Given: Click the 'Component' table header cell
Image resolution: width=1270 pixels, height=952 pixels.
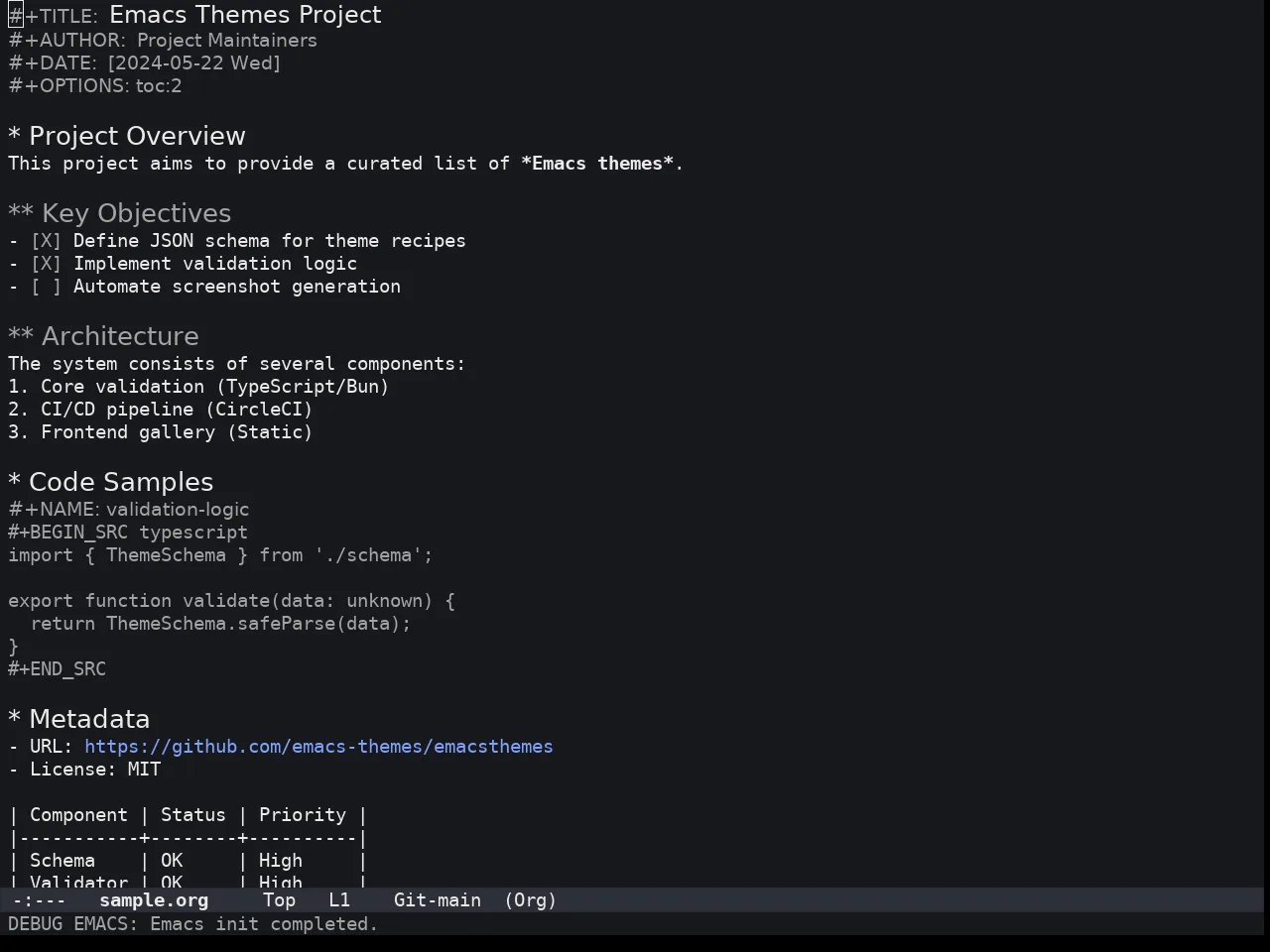Looking at the screenshot, I should pos(78,815).
